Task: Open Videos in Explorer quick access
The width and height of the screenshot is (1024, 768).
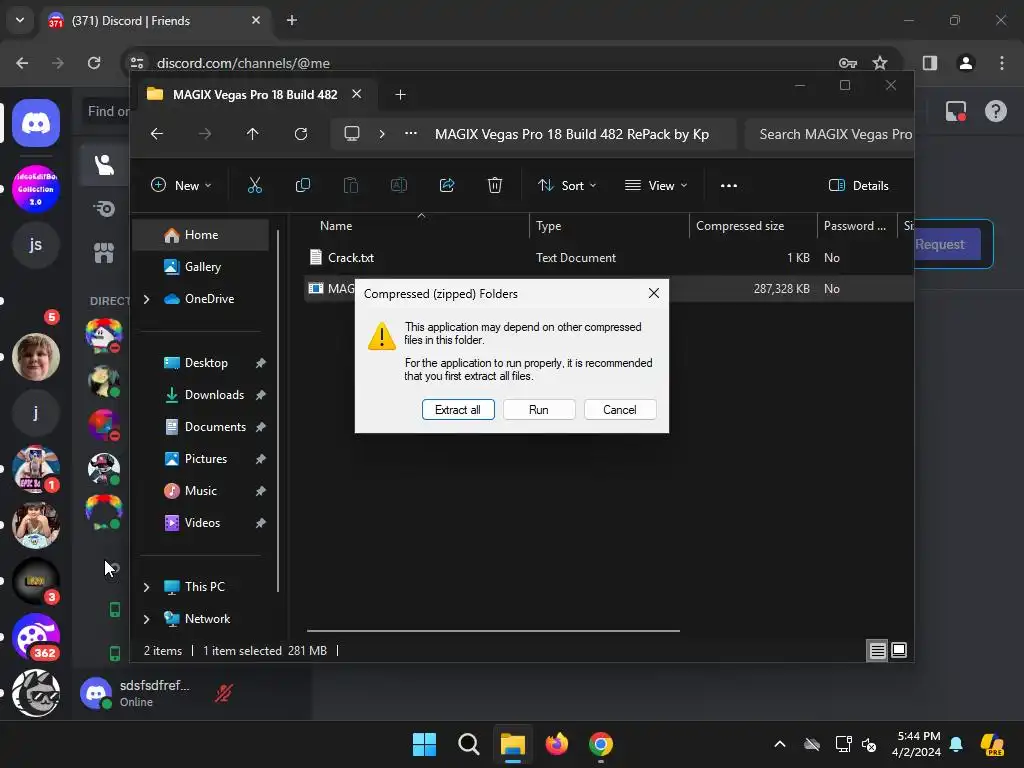Action: click(202, 522)
